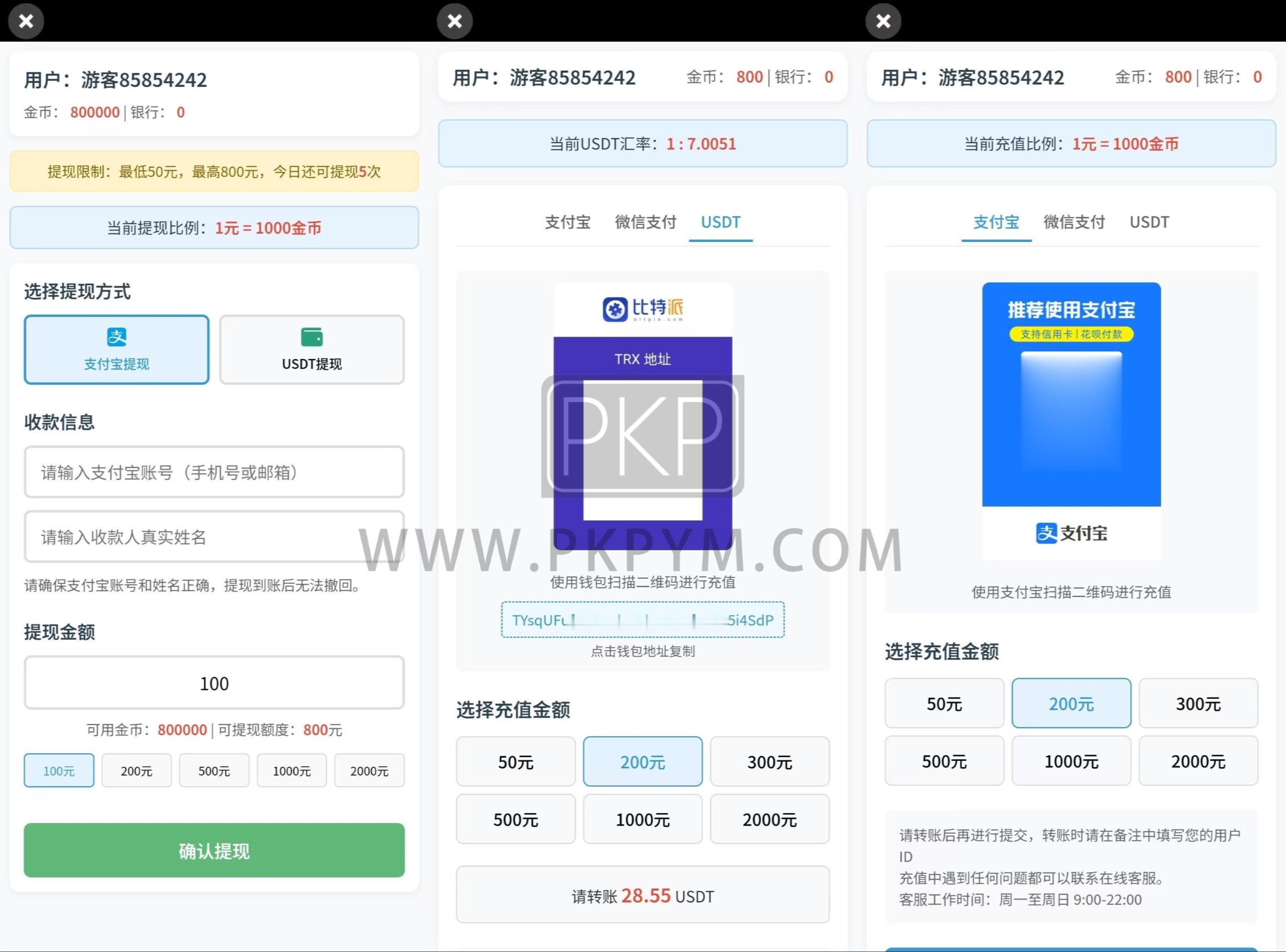Pick the 1000元 quick withdrawal amount

(292, 770)
